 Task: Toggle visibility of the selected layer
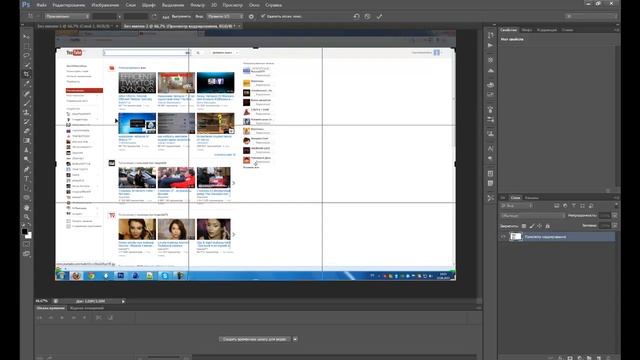(503, 236)
